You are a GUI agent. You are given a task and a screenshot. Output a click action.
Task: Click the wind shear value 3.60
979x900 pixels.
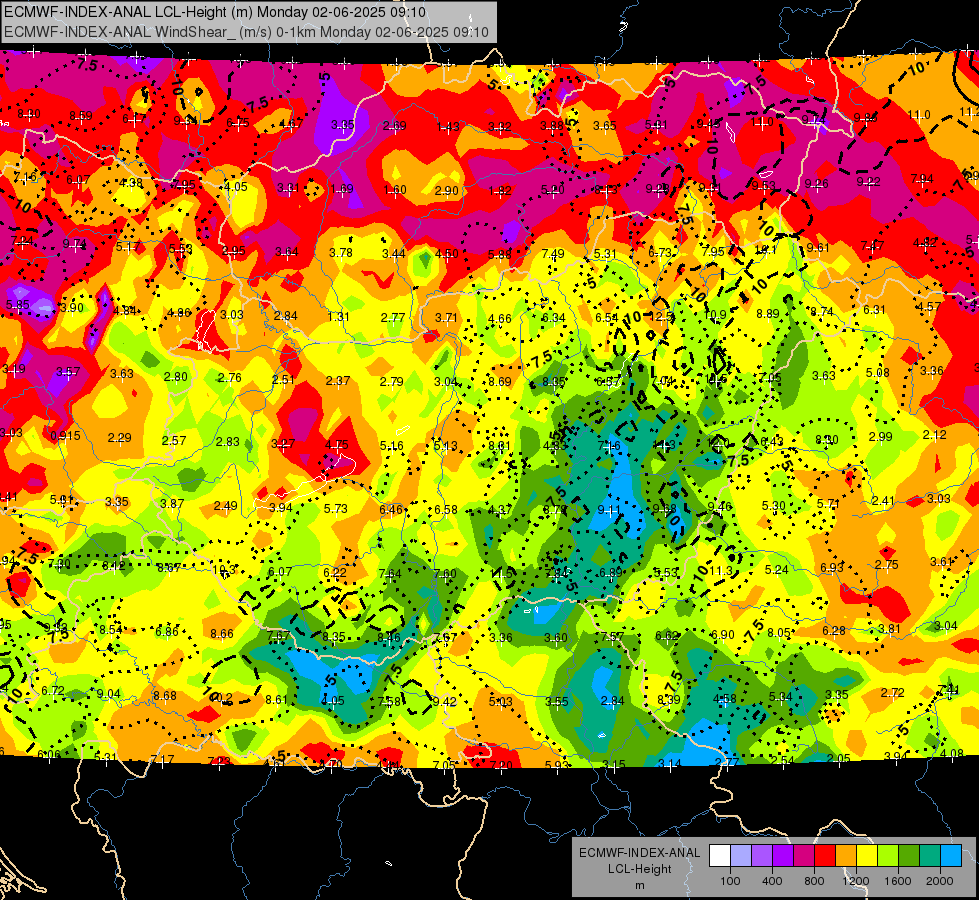coord(556,638)
